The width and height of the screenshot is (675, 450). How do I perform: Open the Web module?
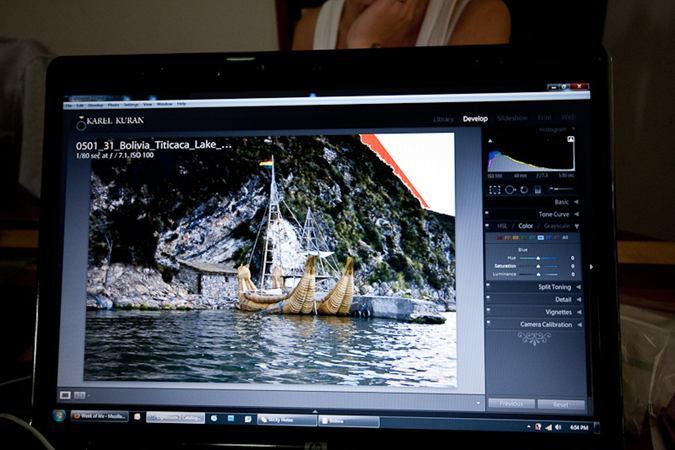pos(568,117)
